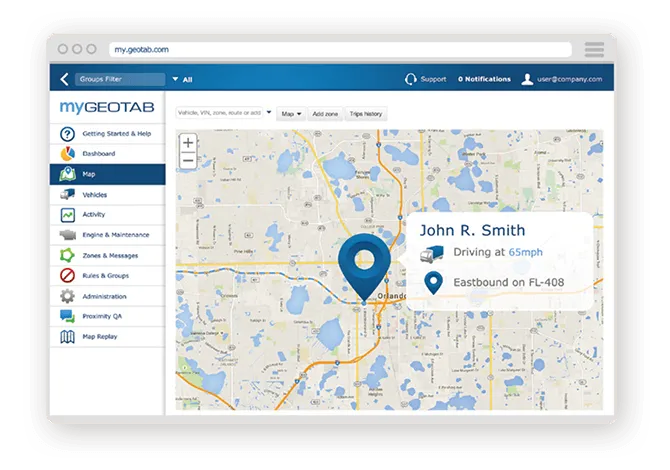Open the Dashboard menu item
Screen dimensions: 670x470
point(108,154)
